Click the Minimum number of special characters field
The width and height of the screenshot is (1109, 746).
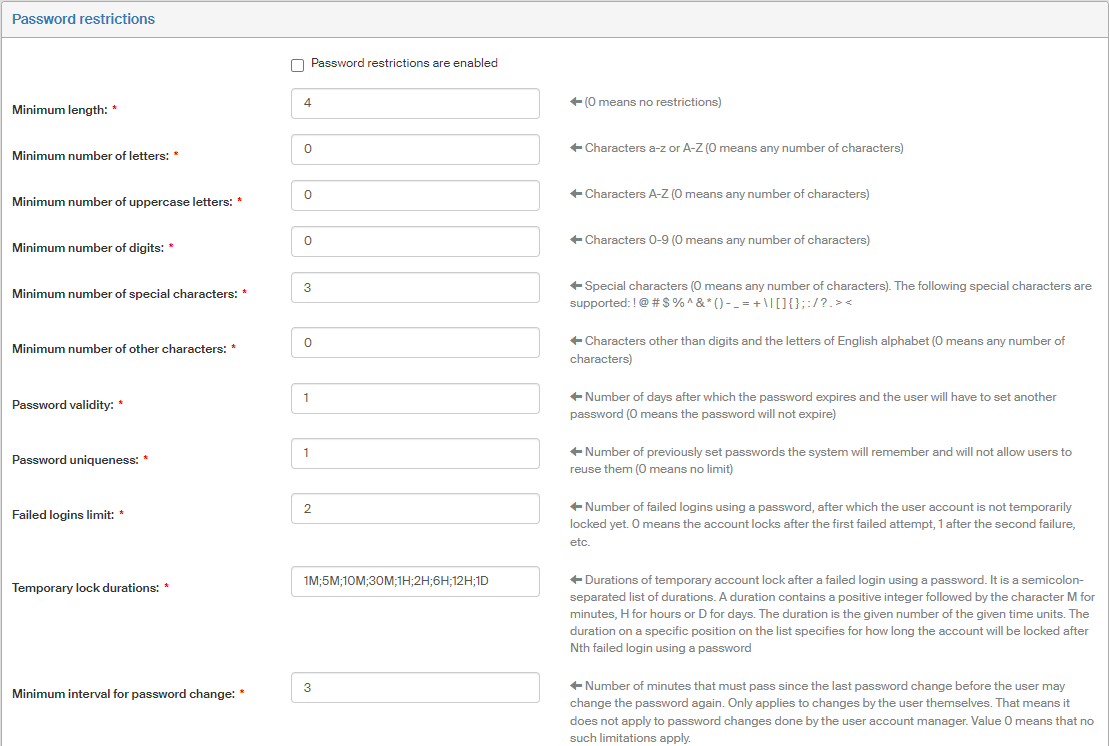point(415,287)
